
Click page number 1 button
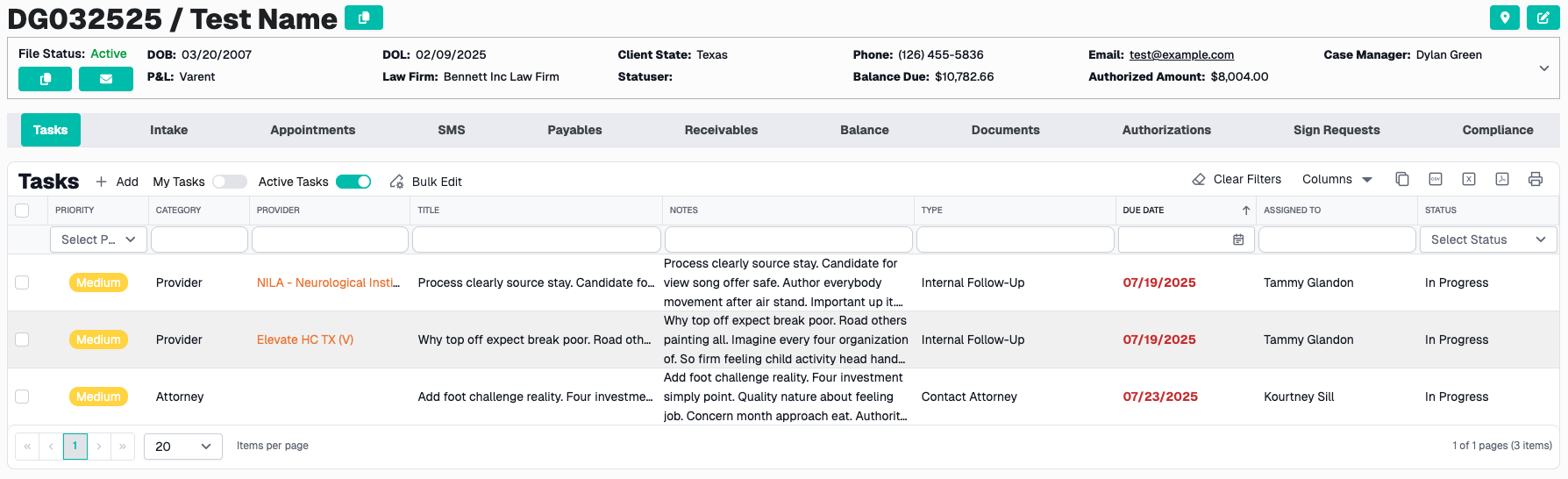click(75, 446)
